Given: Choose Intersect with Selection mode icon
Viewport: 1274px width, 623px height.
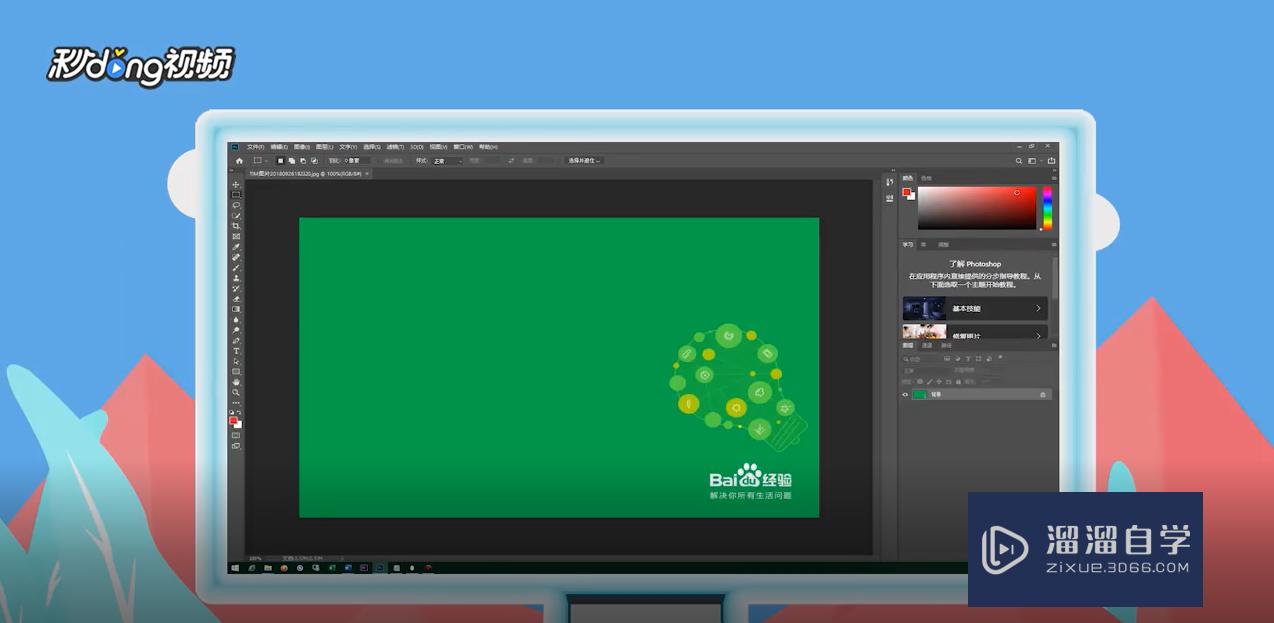Looking at the screenshot, I should (x=314, y=160).
